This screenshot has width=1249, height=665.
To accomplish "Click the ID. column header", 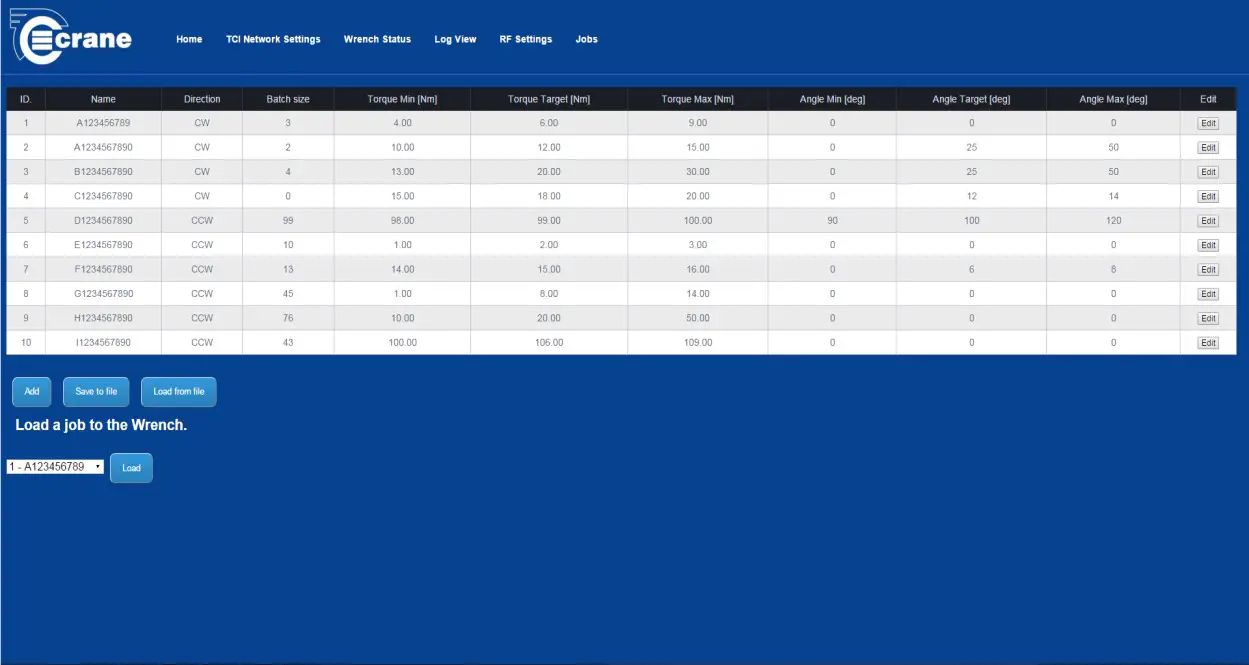I will click(26, 99).
